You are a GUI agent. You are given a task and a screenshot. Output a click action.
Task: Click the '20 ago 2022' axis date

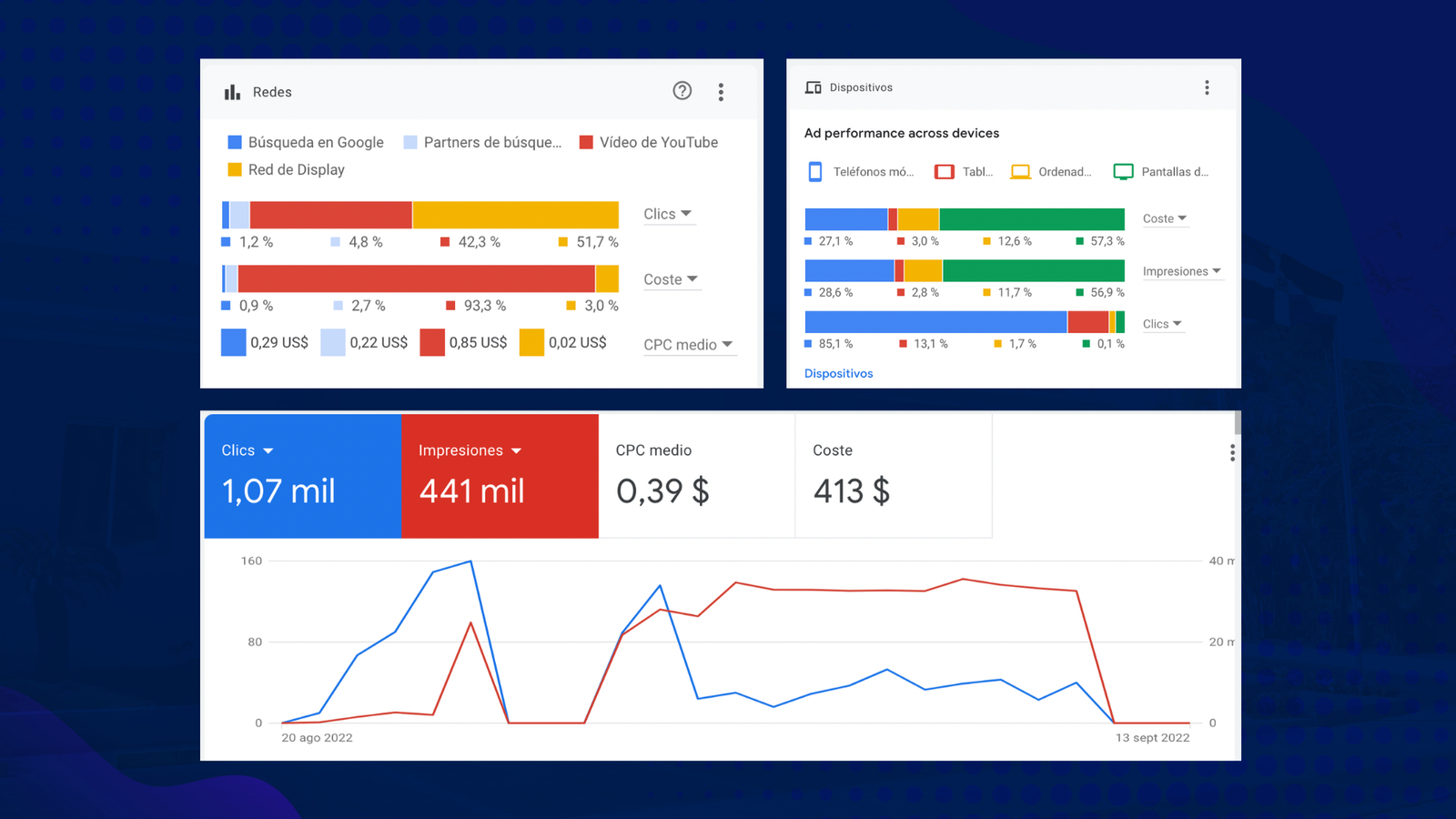[x=317, y=738]
